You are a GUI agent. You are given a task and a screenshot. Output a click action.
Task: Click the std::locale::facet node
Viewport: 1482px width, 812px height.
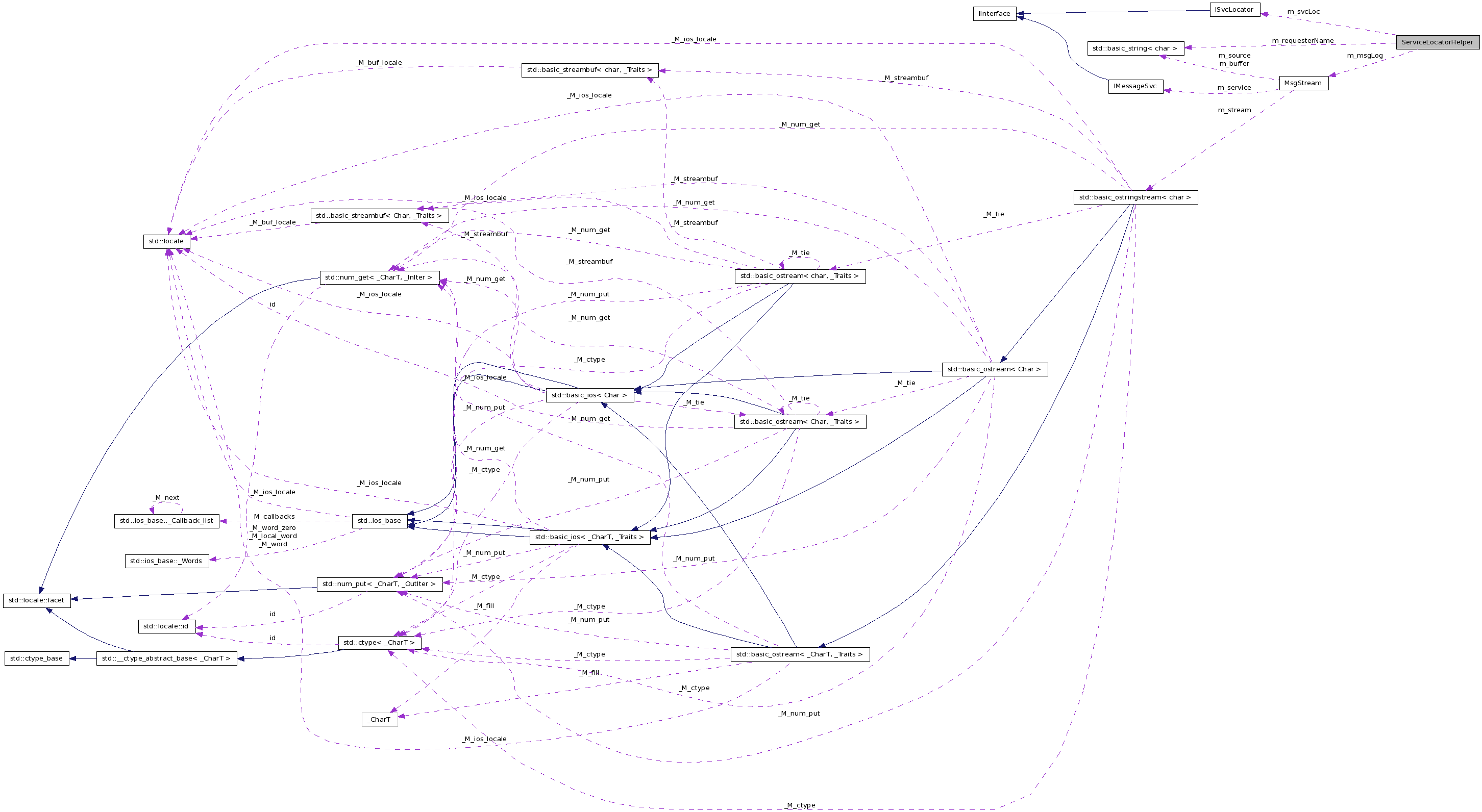click(37, 600)
